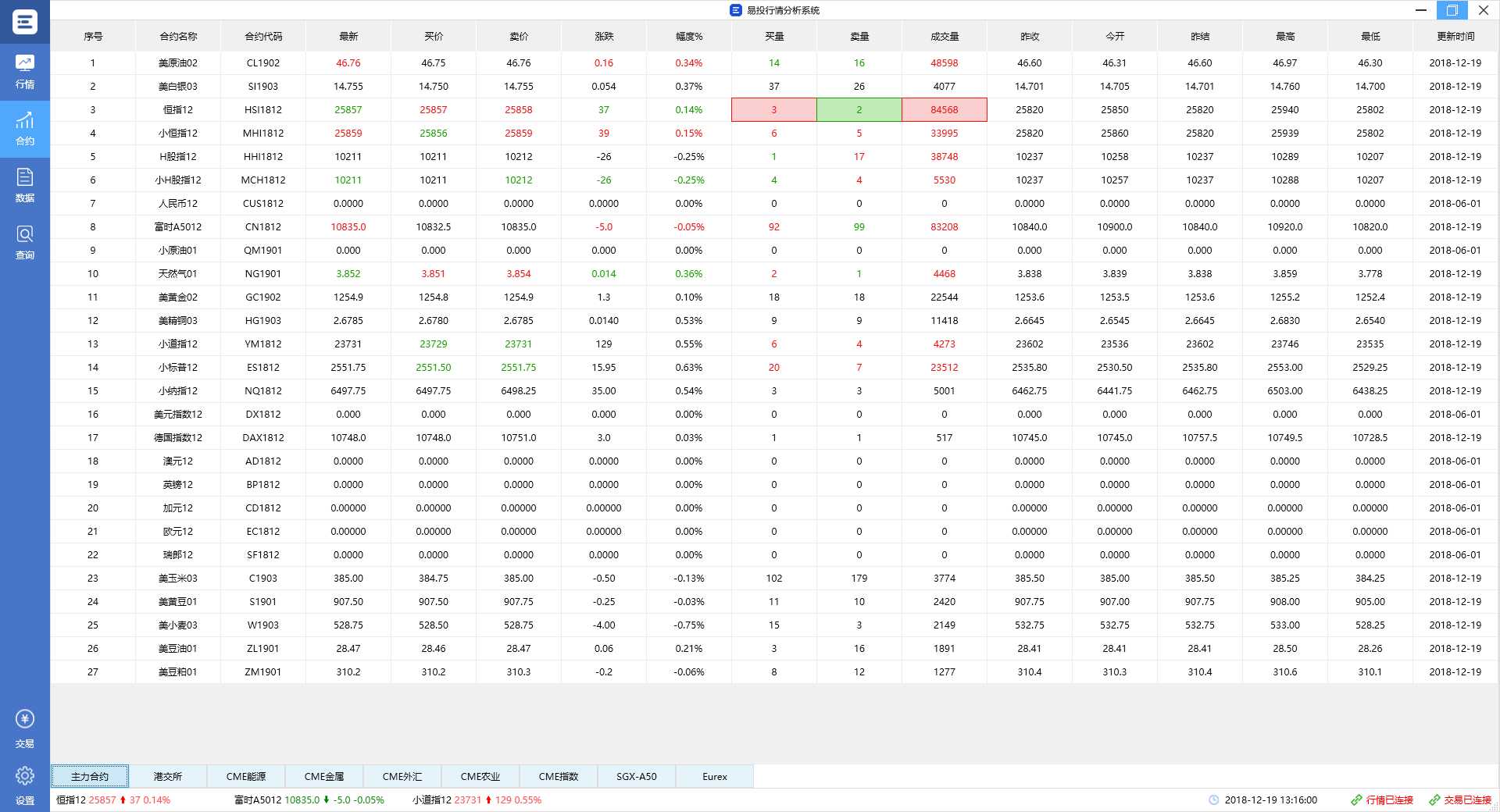The width and height of the screenshot is (1500, 812).
Task: Open the CME能源 tab
Action: click(246, 776)
